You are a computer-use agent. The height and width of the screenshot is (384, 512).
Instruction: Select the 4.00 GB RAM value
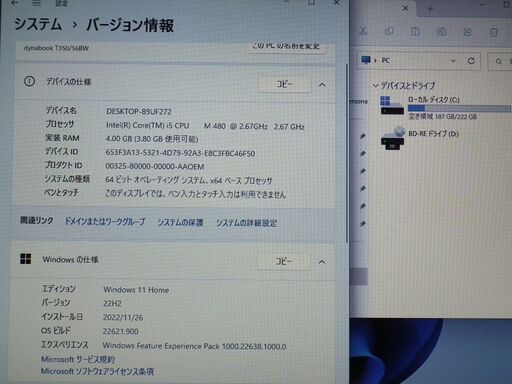[152, 139]
